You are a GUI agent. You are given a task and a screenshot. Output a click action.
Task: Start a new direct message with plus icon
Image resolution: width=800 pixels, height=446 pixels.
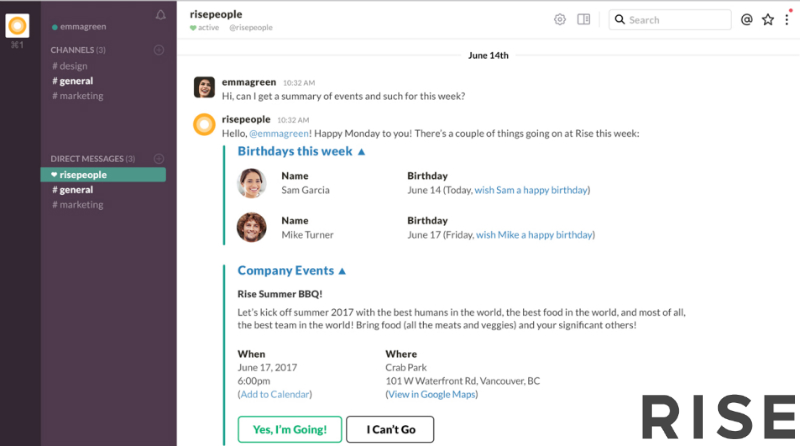tap(159, 159)
